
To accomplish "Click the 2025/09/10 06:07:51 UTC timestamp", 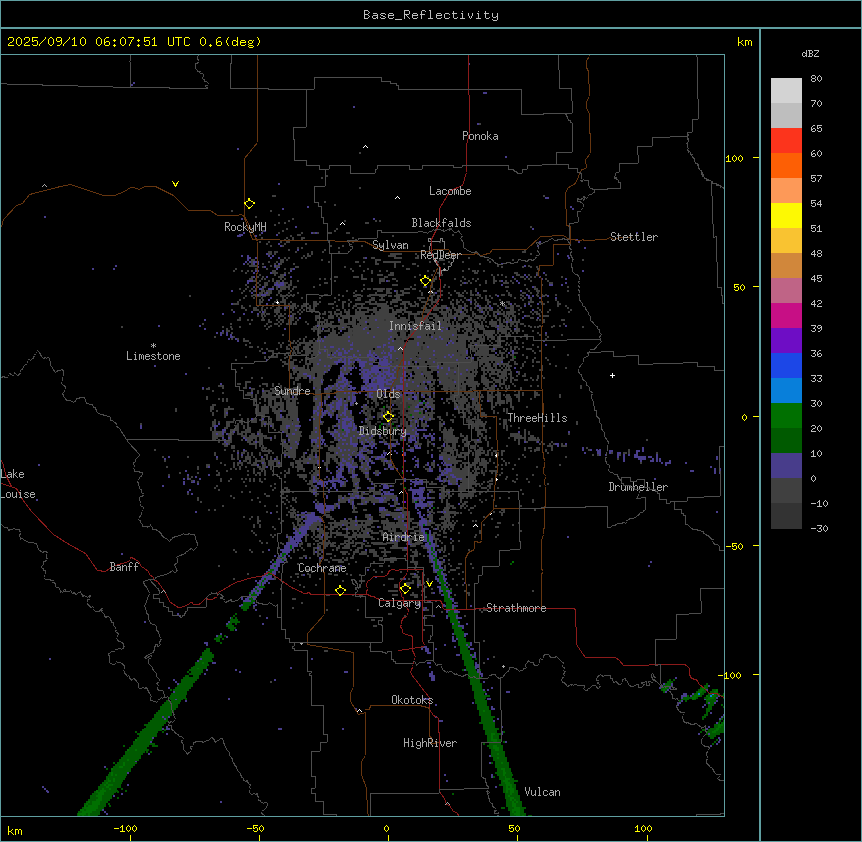I will tap(99, 42).
